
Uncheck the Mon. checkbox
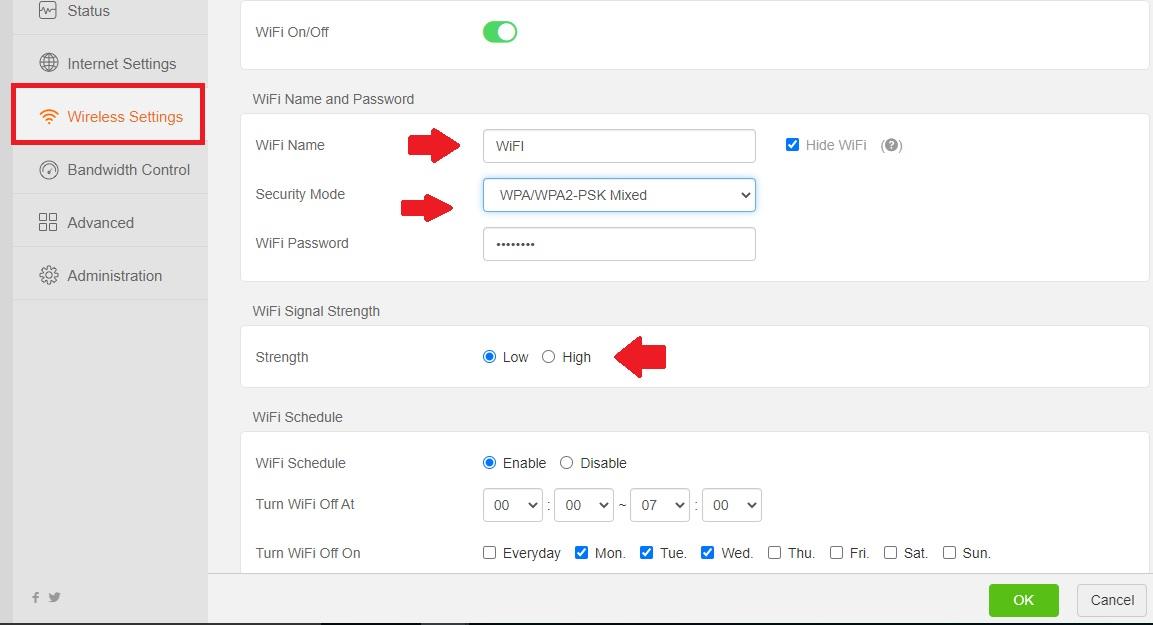(x=581, y=552)
